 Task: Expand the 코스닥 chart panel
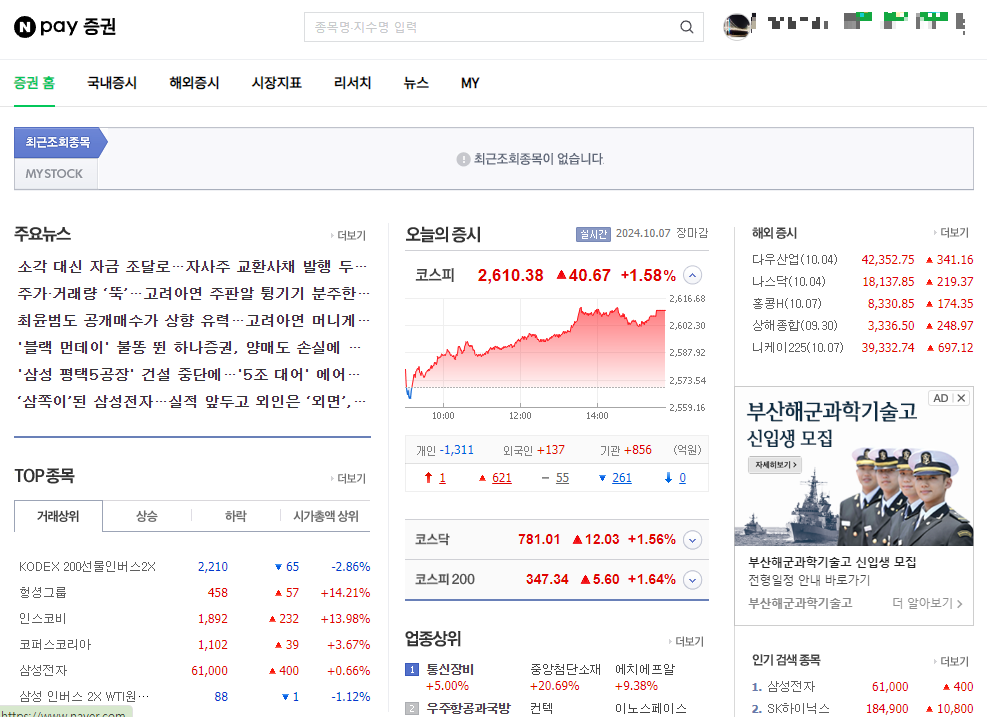click(692, 539)
